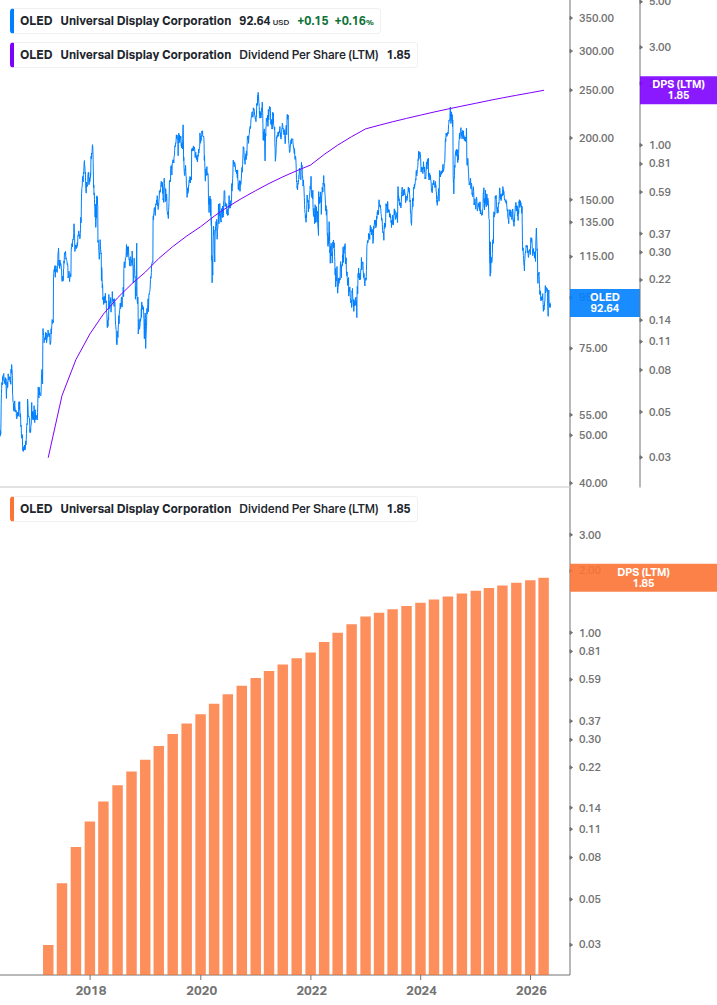
Task: Click the 2020 label on the time axis
Action: click(201, 991)
